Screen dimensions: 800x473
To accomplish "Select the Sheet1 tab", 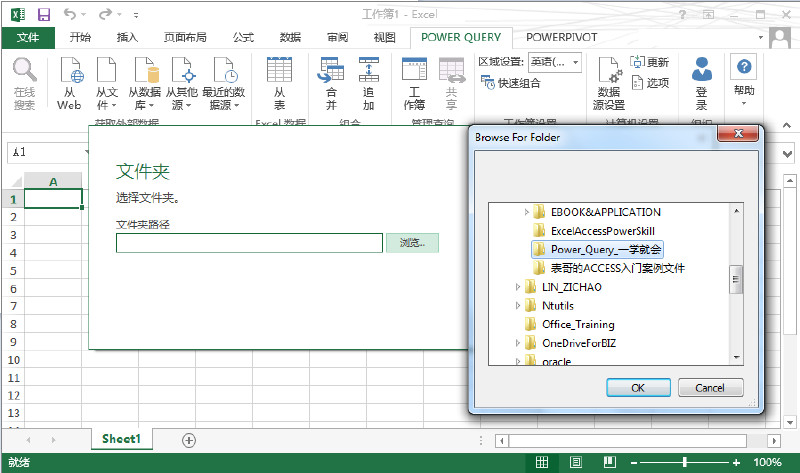I will [x=121, y=439].
